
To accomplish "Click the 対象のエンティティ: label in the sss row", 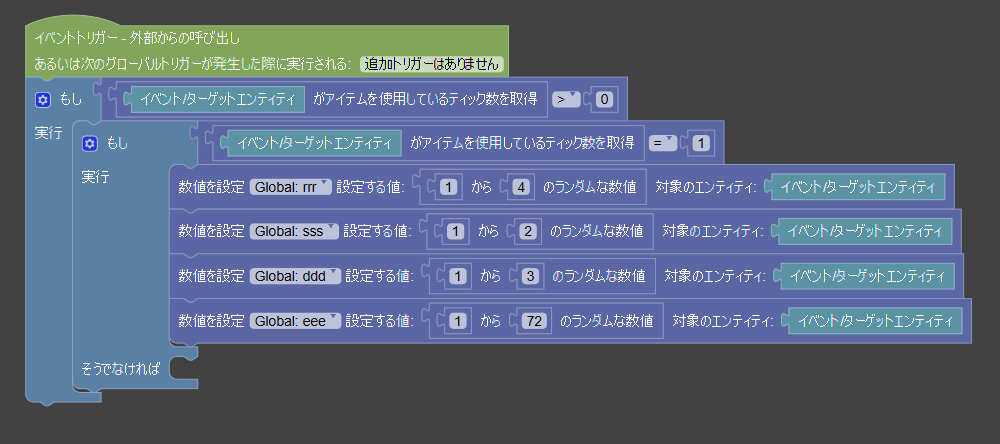I will [x=713, y=232].
